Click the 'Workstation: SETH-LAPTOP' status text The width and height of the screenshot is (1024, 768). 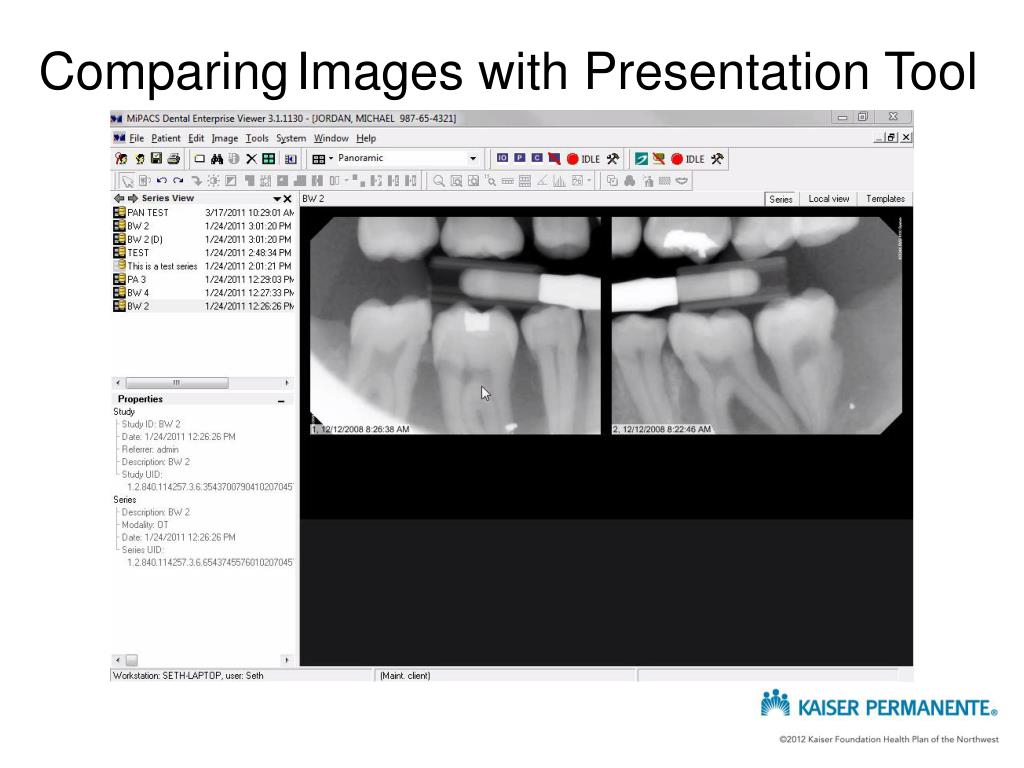[x=188, y=676]
